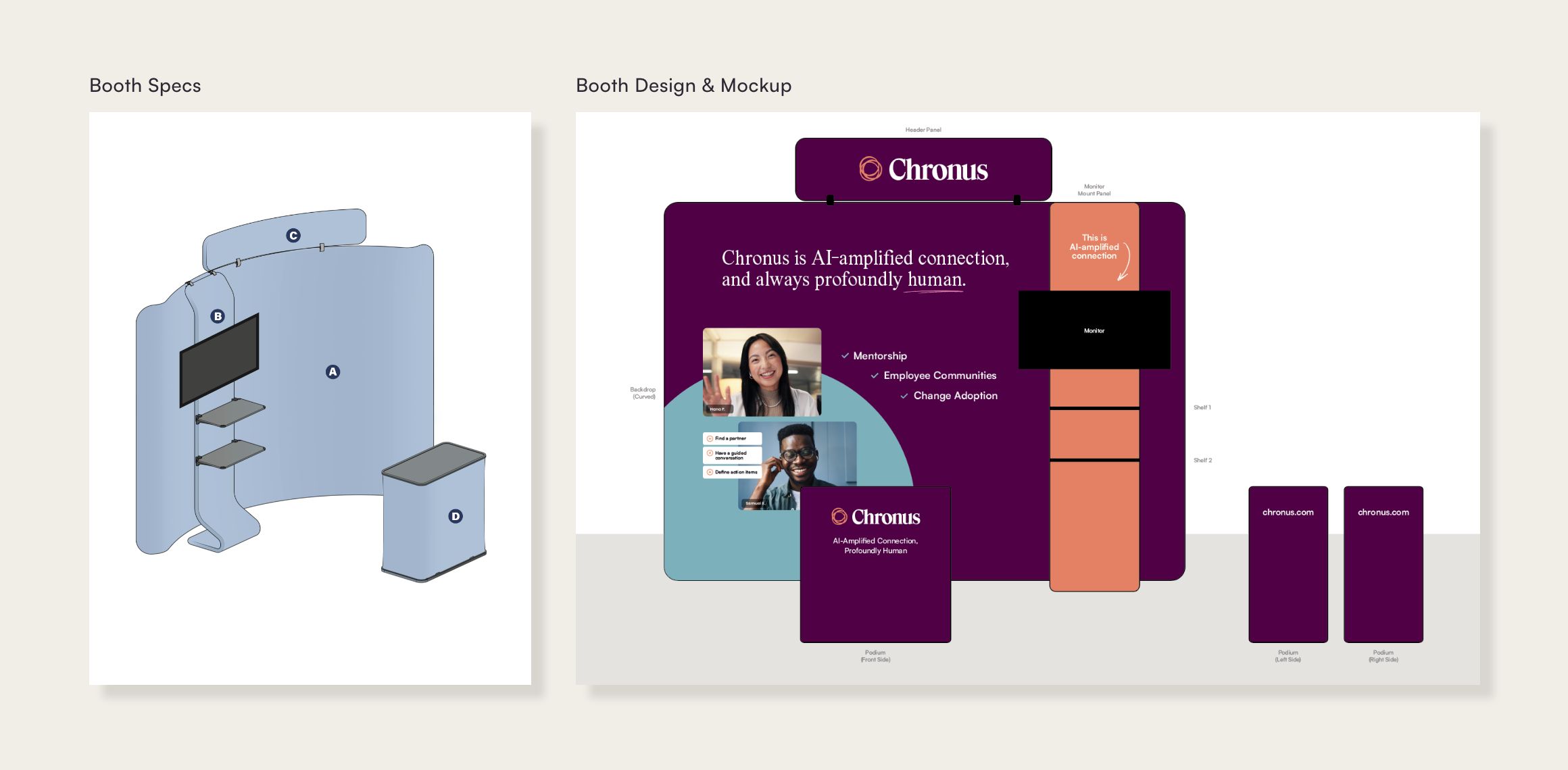This screenshot has height=770, width=1568.
Task: Click the Chronus swirl logo on front podium
Action: 839,517
